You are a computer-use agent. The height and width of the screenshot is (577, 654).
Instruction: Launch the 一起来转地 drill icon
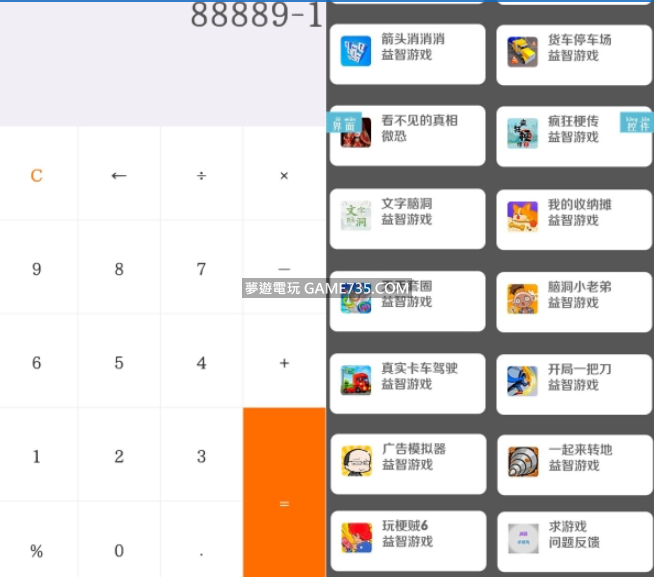click(523, 461)
